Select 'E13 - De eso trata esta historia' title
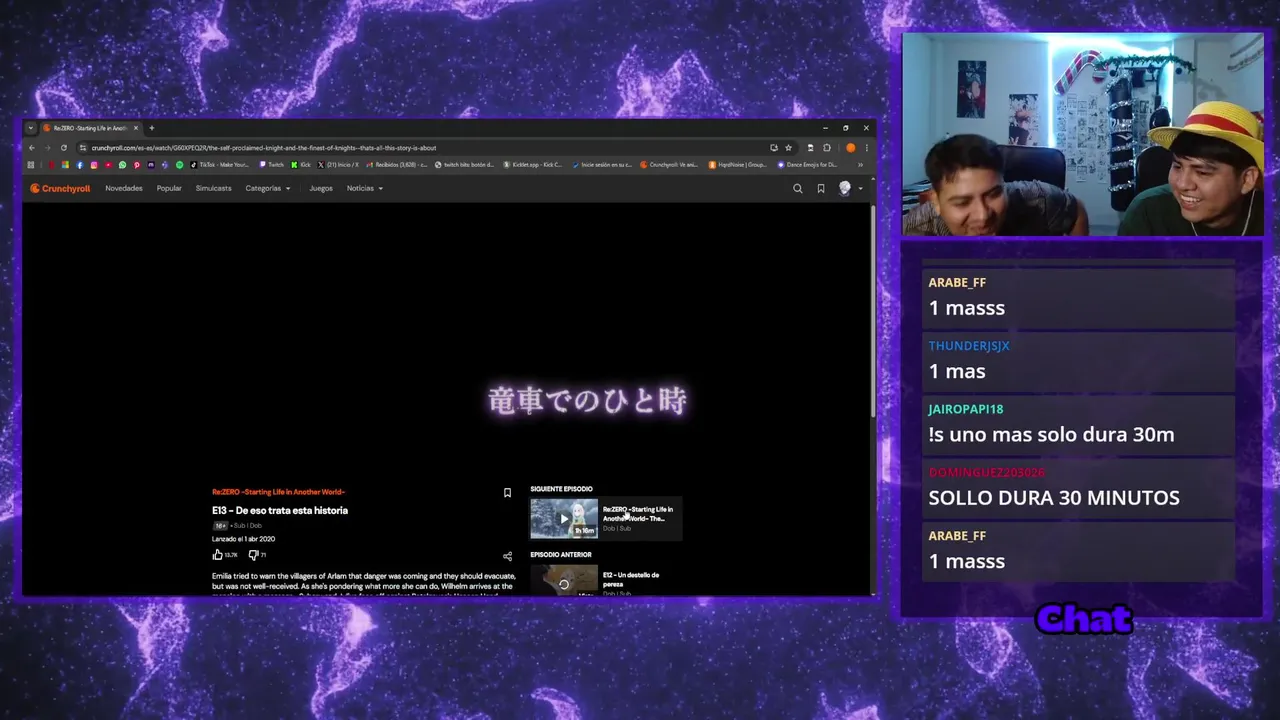The image size is (1280, 720). pos(280,510)
